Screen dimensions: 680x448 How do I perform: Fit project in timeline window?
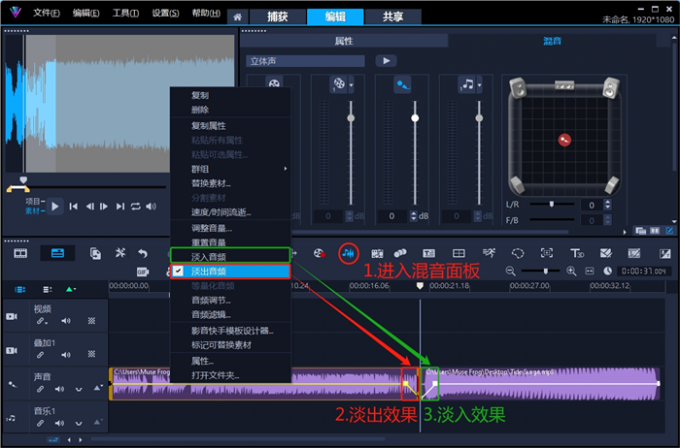[x=589, y=271]
